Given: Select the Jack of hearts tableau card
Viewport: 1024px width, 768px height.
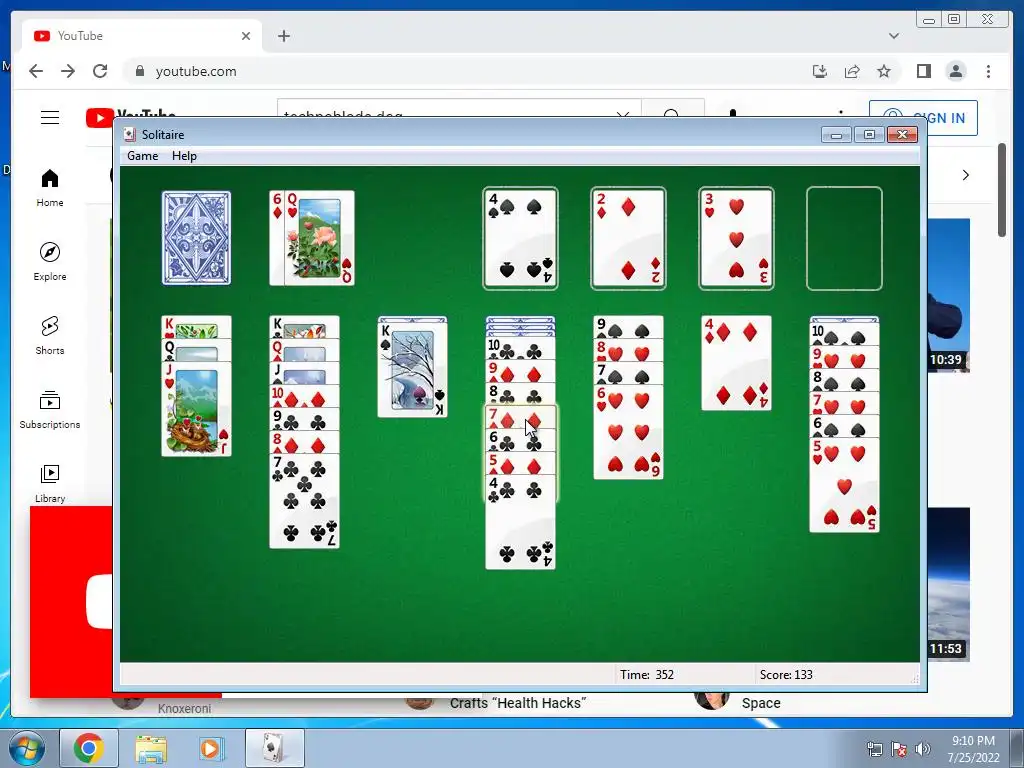Looking at the screenshot, I should 196,409.
